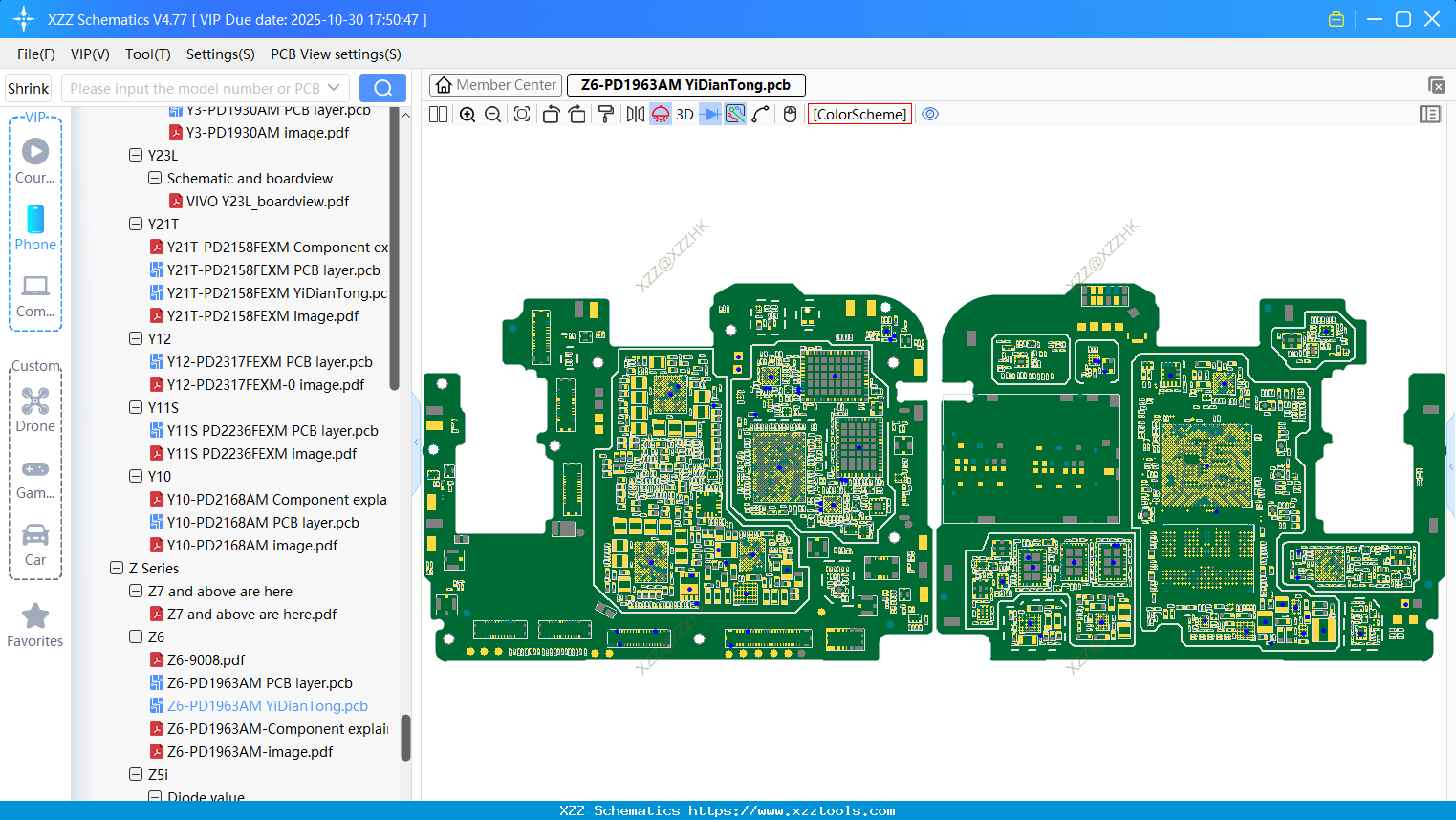Toggle the red lamp highlight icon
Image resolution: width=1456 pixels, height=820 pixels.
(x=661, y=115)
